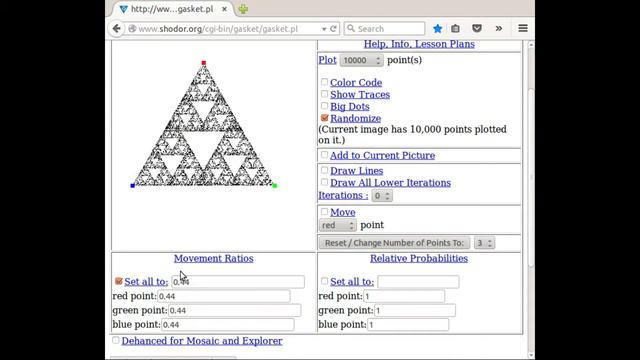Open the Movement Ratios heading link
The image size is (640, 360).
(213, 258)
